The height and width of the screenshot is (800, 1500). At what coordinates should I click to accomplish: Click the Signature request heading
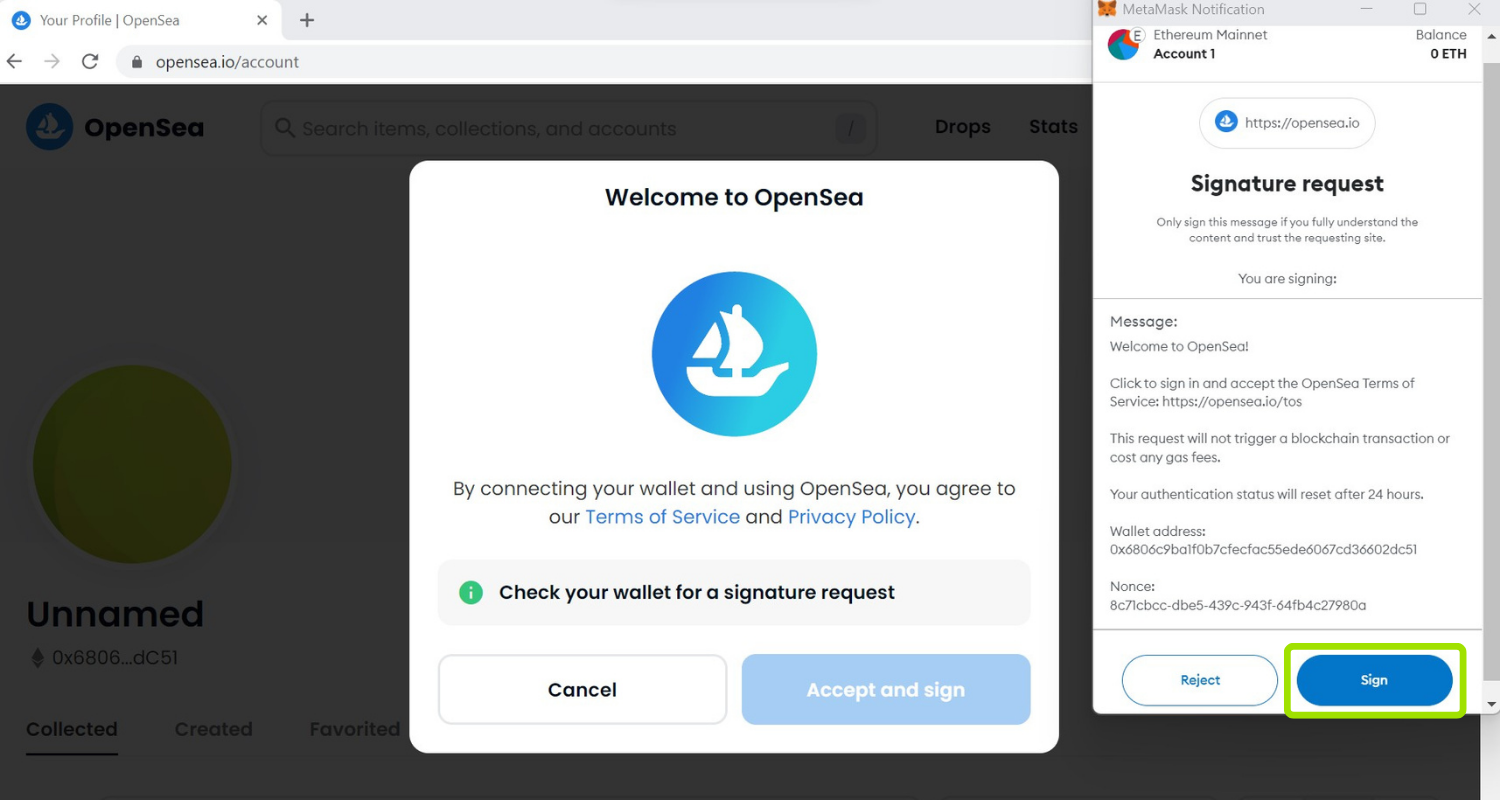(1287, 184)
